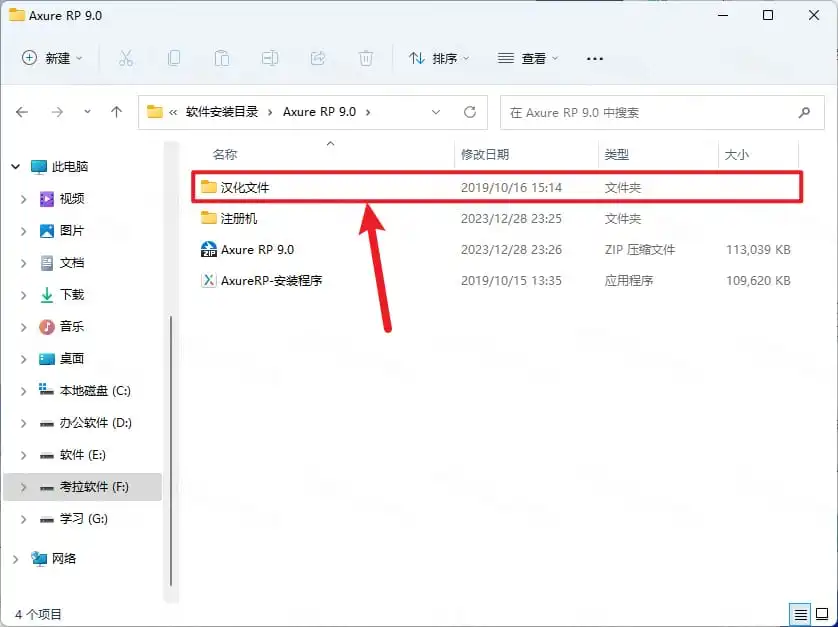This screenshot has width=838, height=627.
Task: Click the Delete trash can icon
Action: coord(366,58)
